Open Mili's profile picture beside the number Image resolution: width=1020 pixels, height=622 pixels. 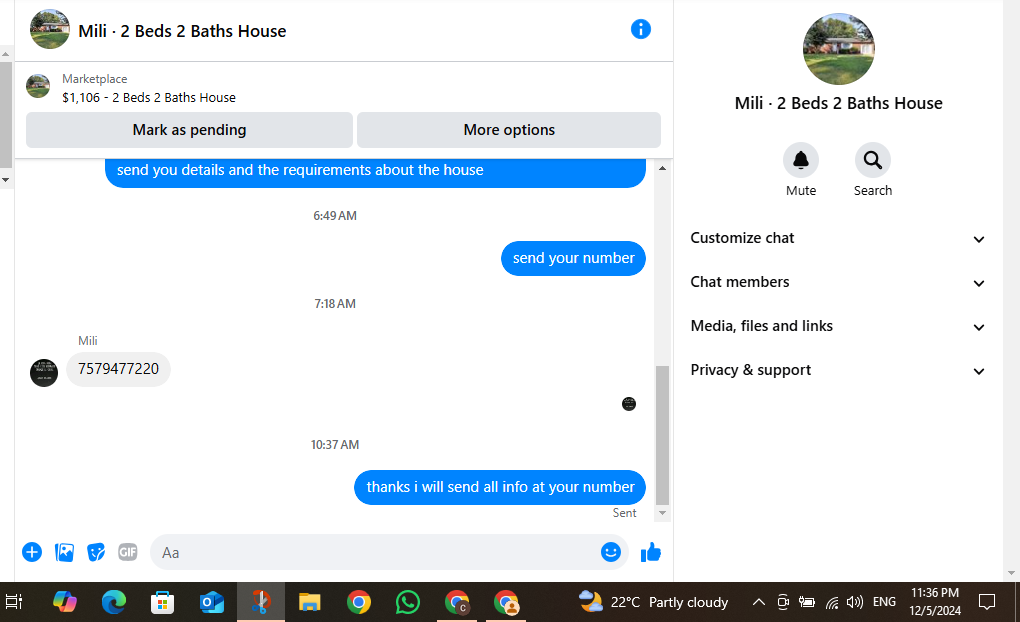point(44,373)
